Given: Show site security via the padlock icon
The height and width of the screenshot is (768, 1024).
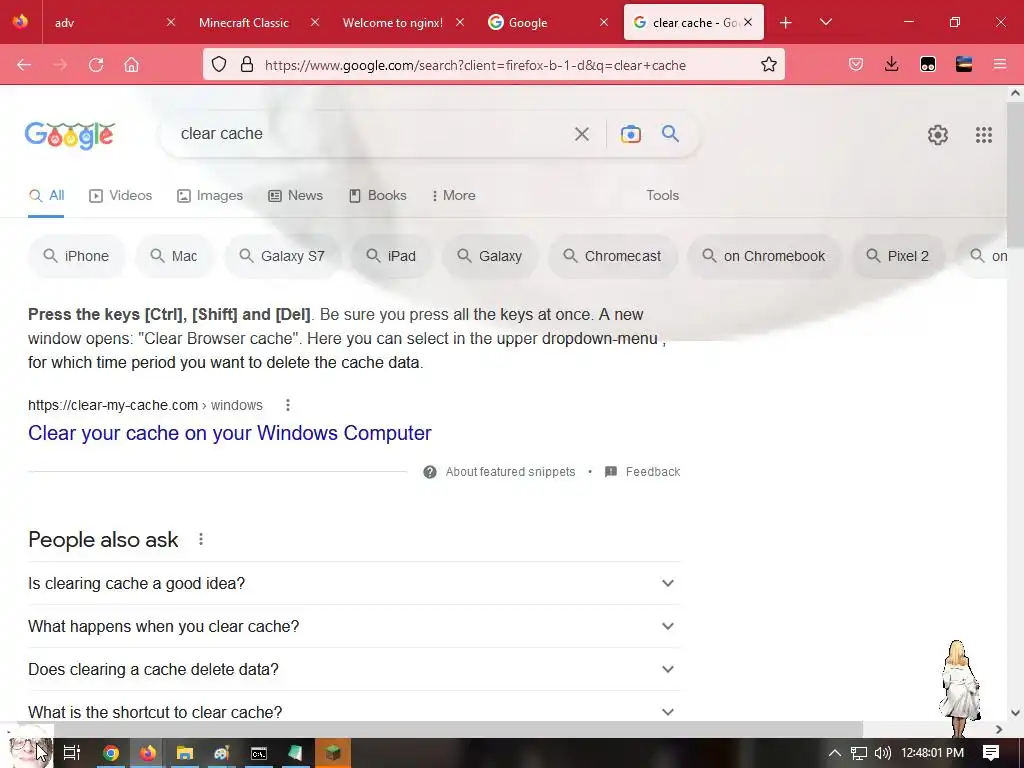Looking at the screenshot, I should click(247, 65).
